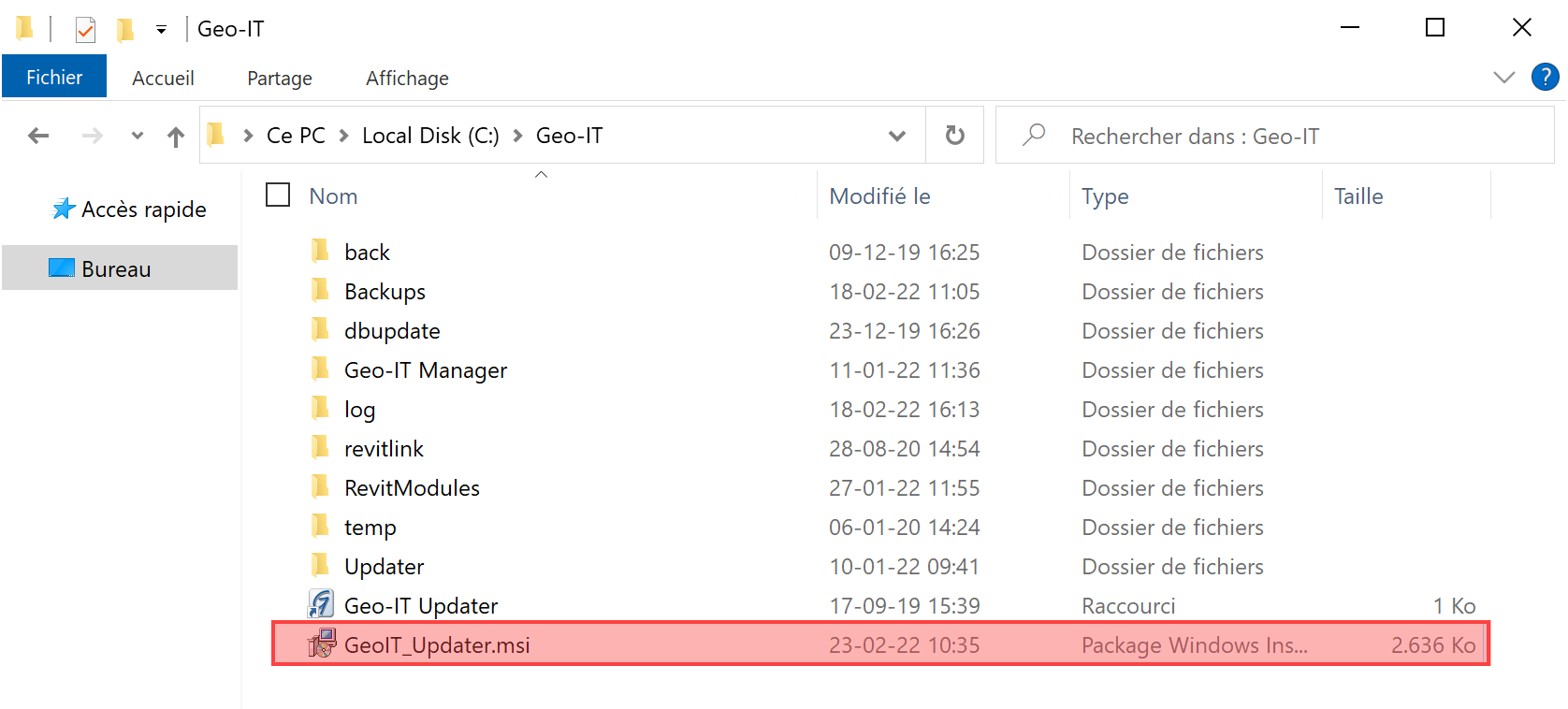Go back with the left arrow button
Viewport: 1568px width, 709px height.
[38, 136]
